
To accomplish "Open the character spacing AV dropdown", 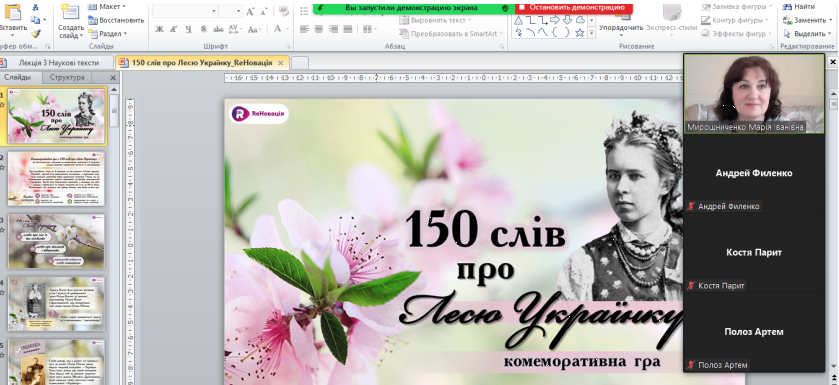I will pos(234,29).
